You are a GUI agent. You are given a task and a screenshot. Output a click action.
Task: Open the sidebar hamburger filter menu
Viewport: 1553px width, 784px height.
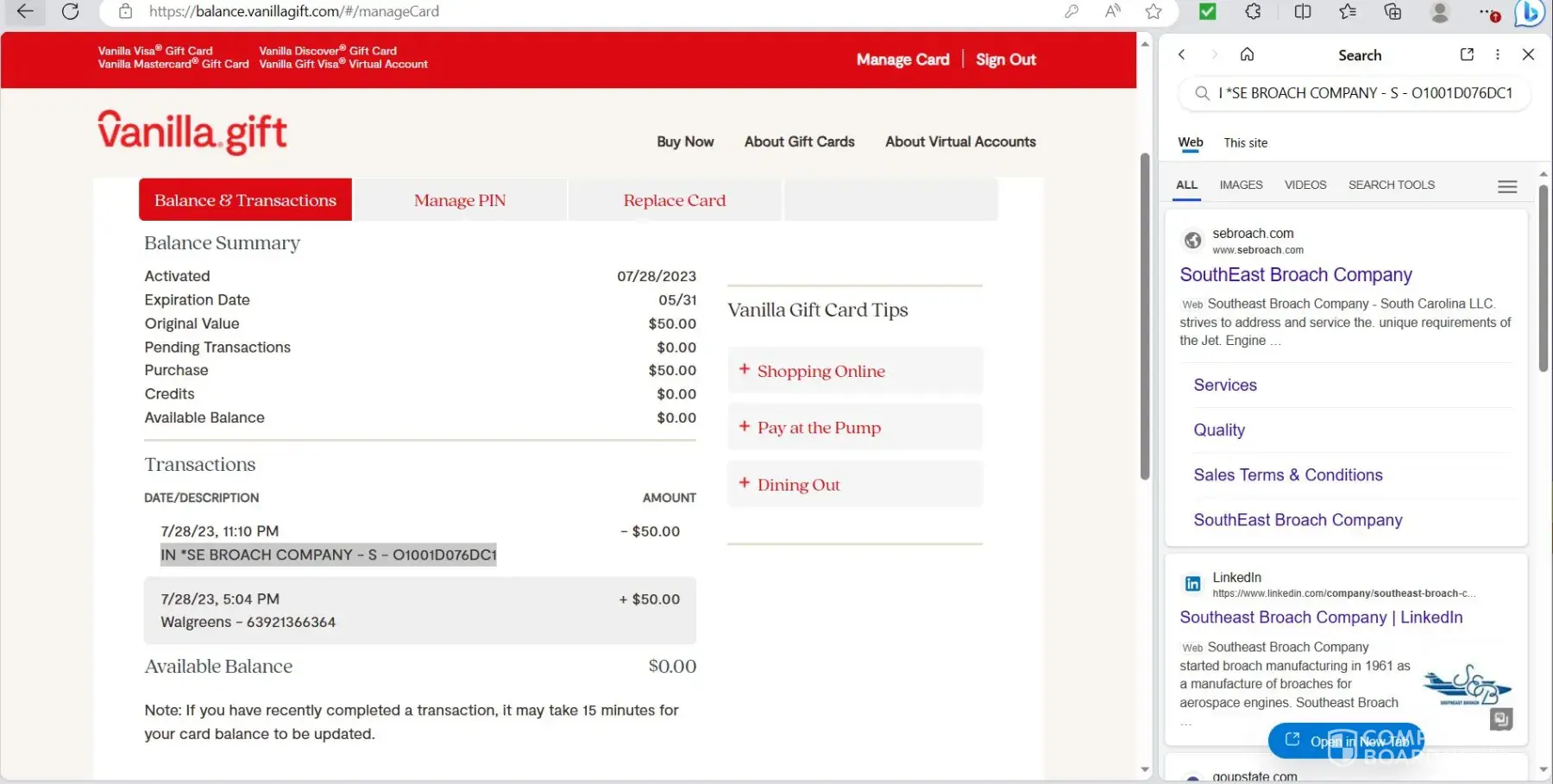[x=1507, y=186]
